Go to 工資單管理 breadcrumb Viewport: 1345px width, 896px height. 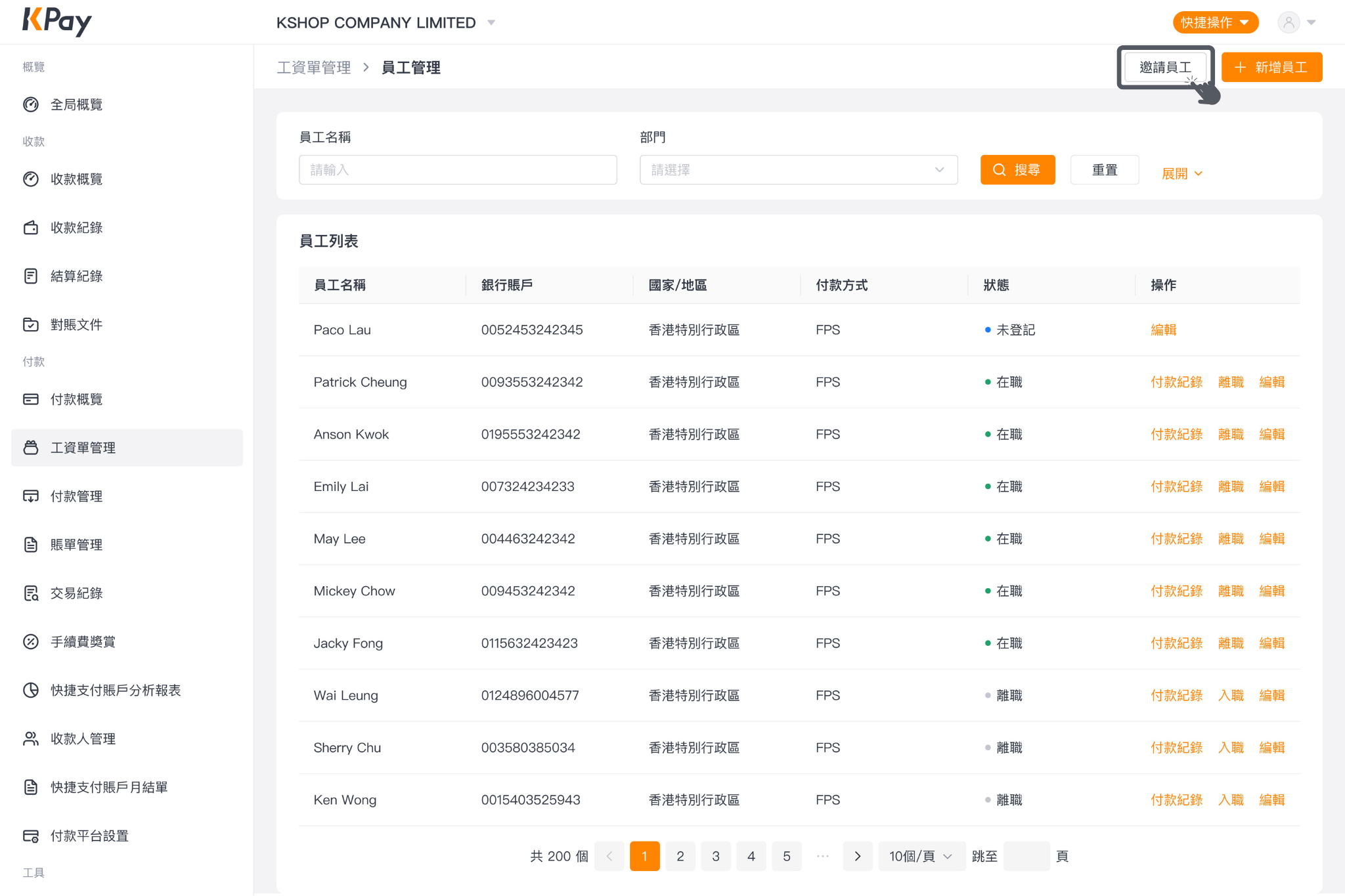point(314,68)
